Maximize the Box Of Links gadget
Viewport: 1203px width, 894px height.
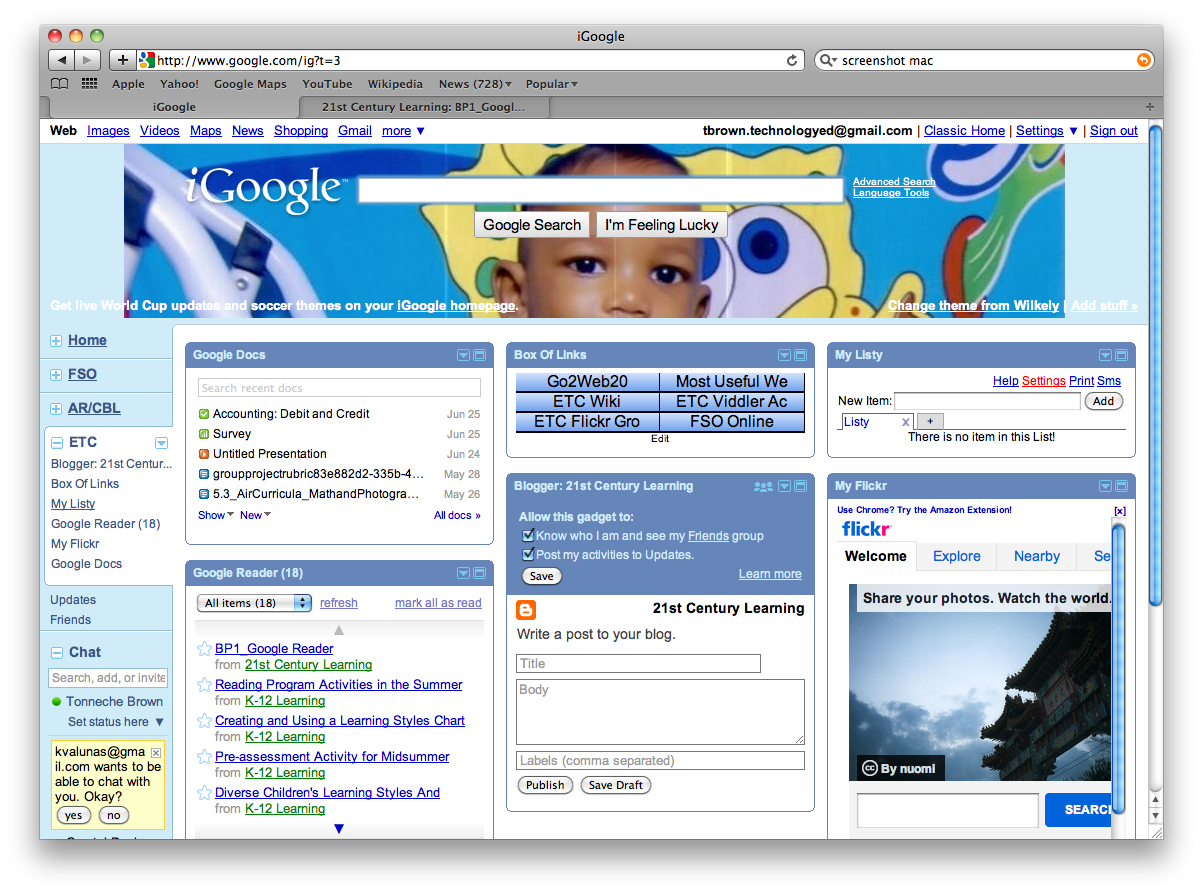800,355
